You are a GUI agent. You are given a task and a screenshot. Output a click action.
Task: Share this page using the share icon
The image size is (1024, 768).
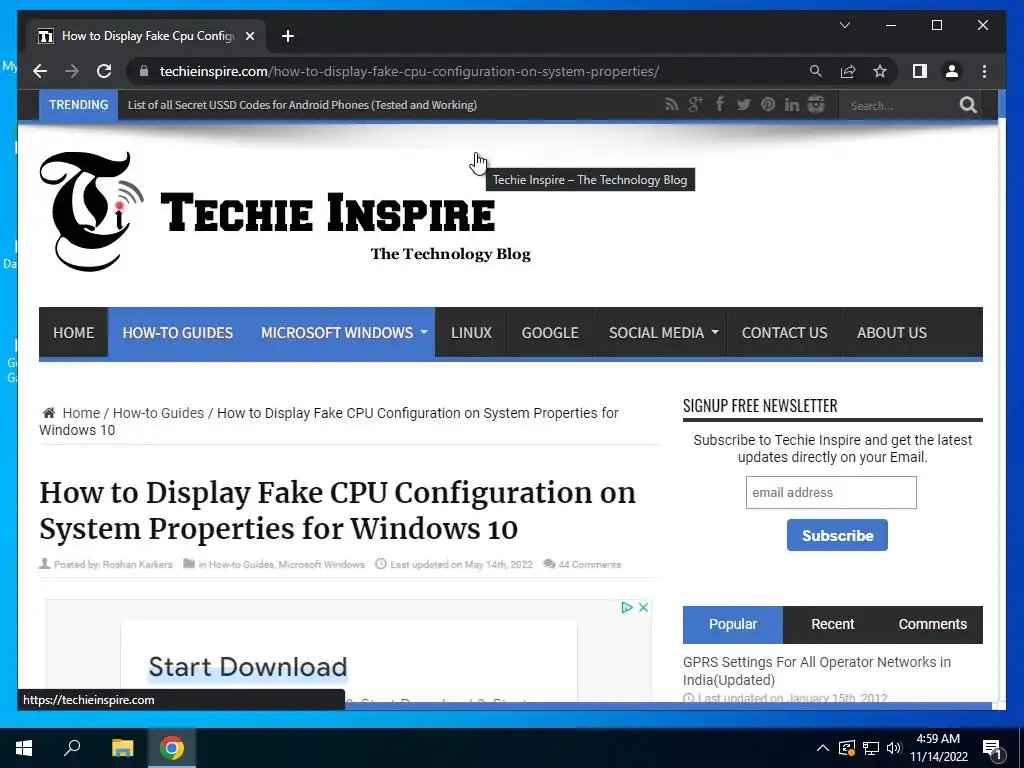pos(848,71)
